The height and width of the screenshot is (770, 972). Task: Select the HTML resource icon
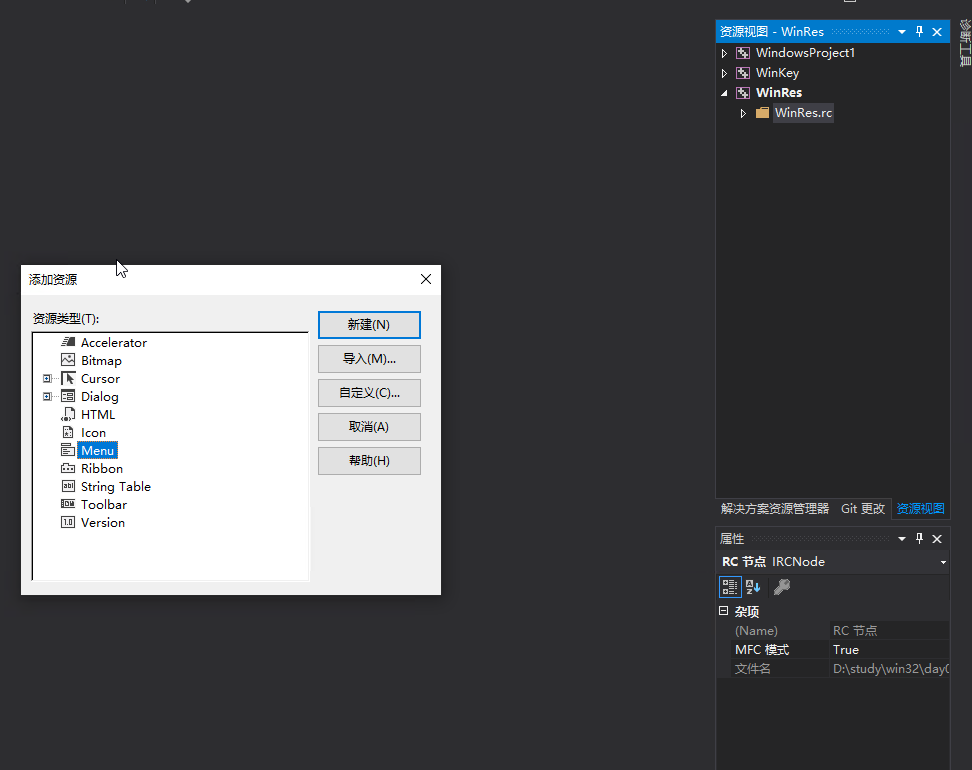[x=68, y=414]
